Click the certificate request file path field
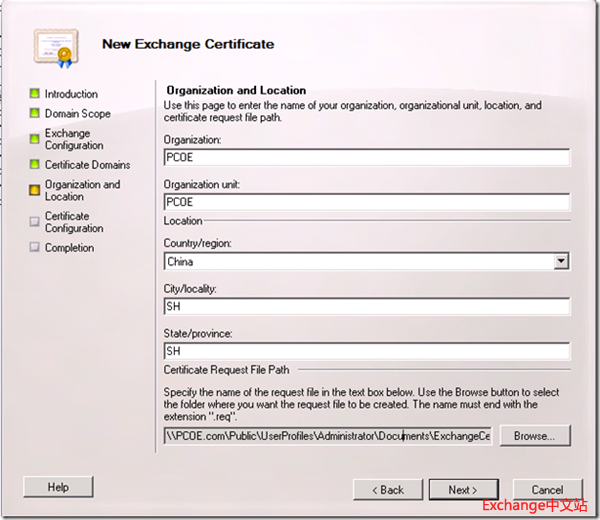Image resolution: width=600 pixels, height=520 pixels. 328,436
